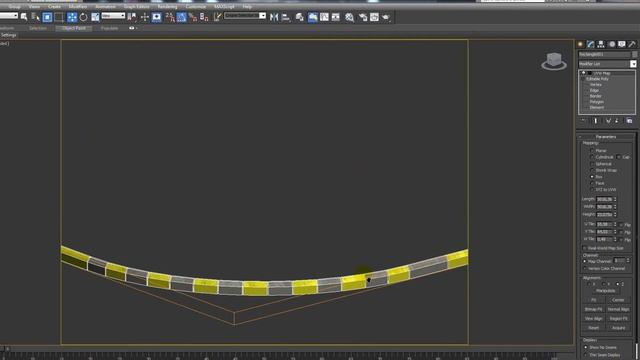Viewport: 640px width, 360px height.
Task: Toggle the U Tile Flip checkbox
Action: [621, 224]
